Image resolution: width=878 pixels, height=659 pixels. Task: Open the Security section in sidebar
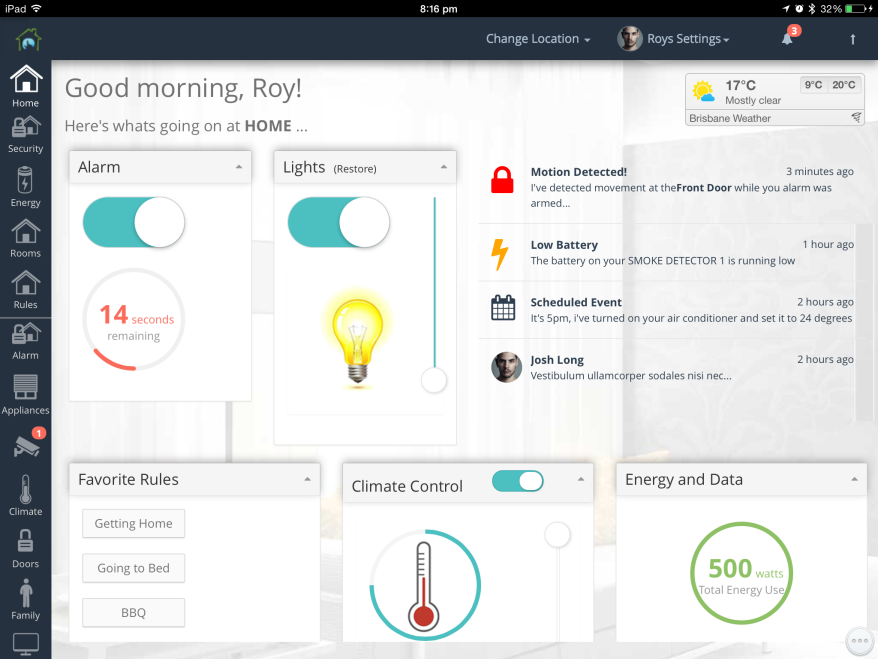coord(26,135)
